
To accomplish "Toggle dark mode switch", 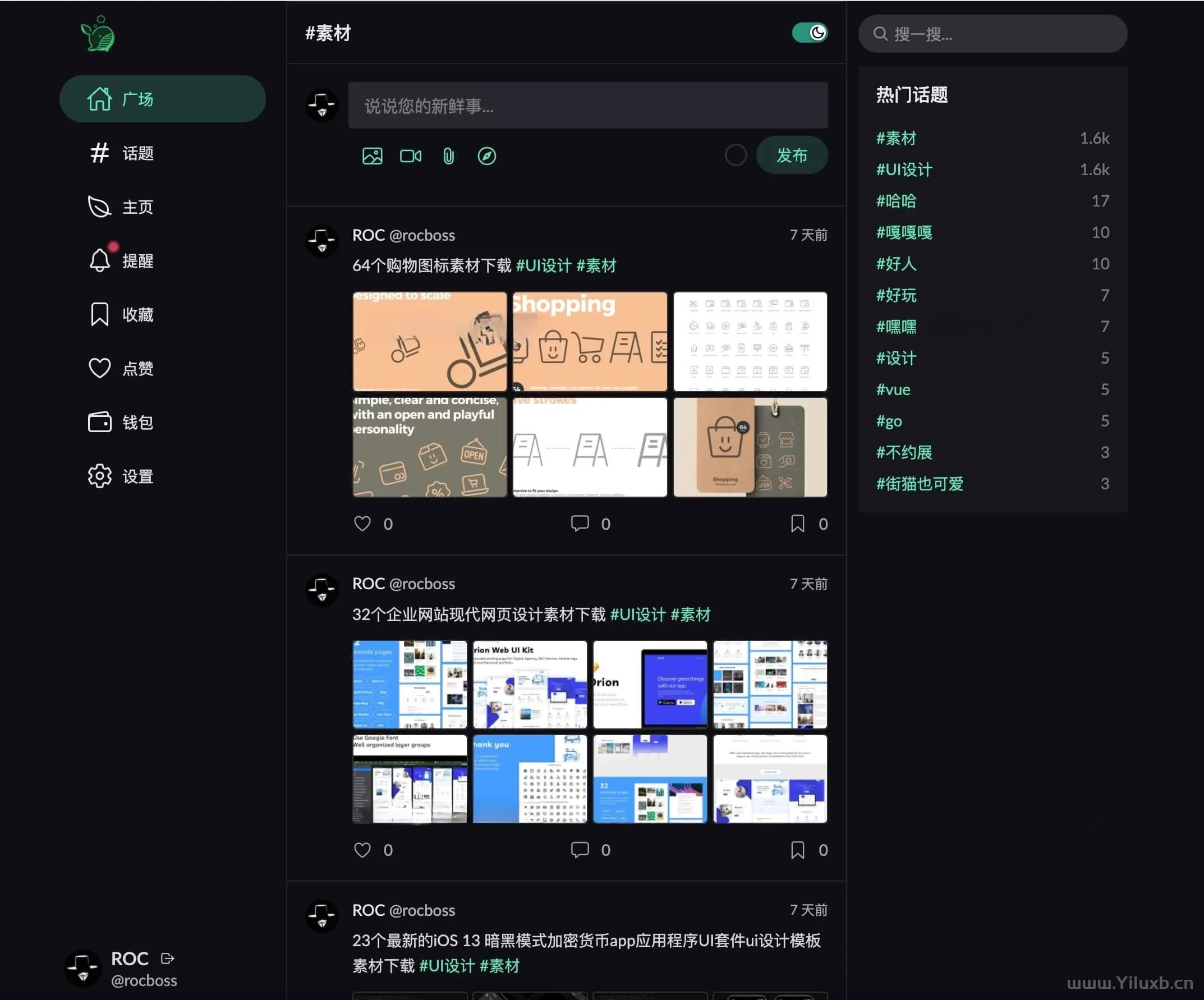I will (x=810, y=33).
